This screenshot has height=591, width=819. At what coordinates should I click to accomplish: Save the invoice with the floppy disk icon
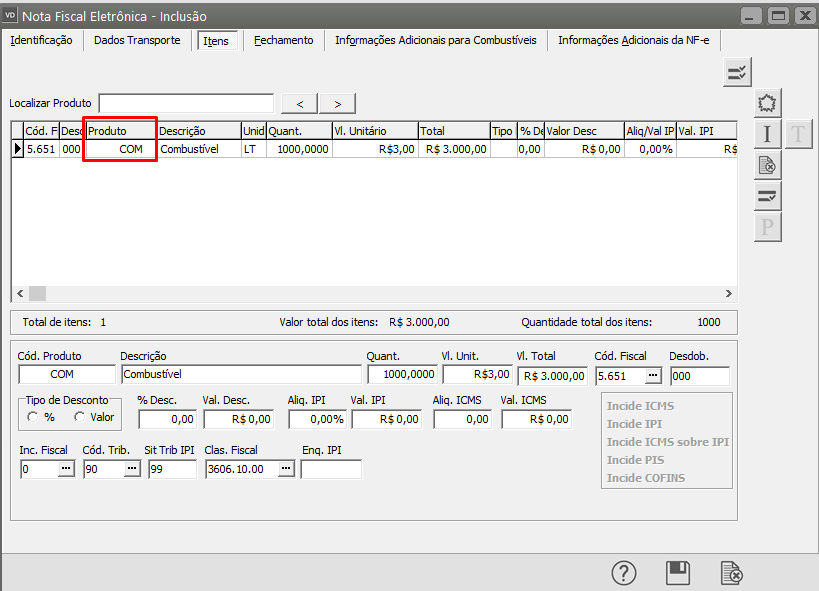(678, 572)
